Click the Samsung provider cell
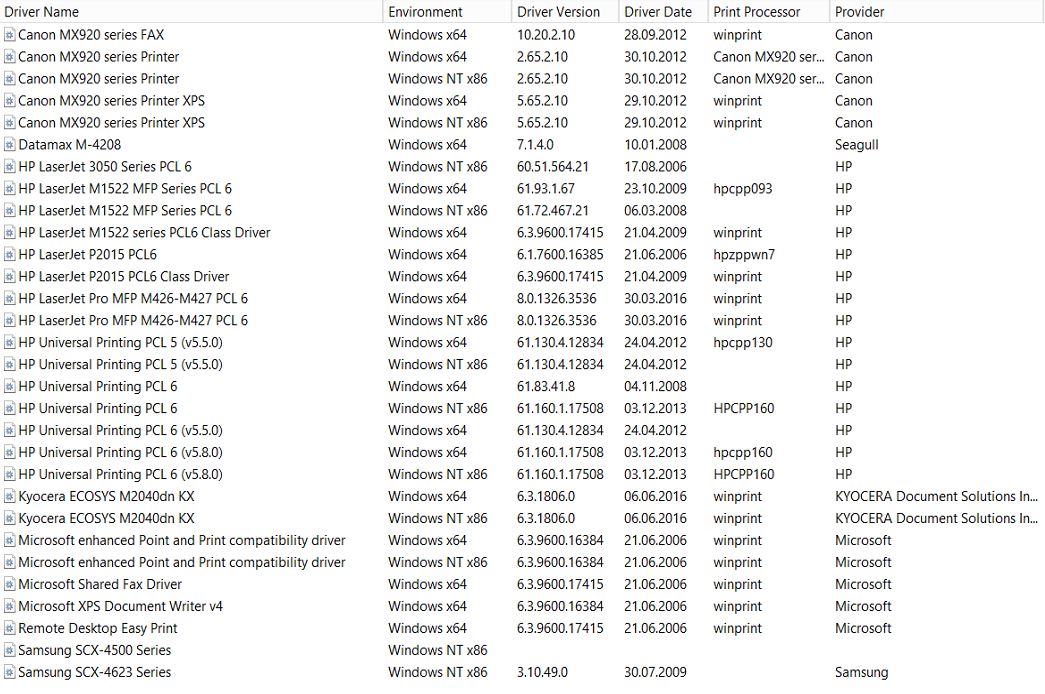Screen dimensions: 1045x694 tap(861, 673)
